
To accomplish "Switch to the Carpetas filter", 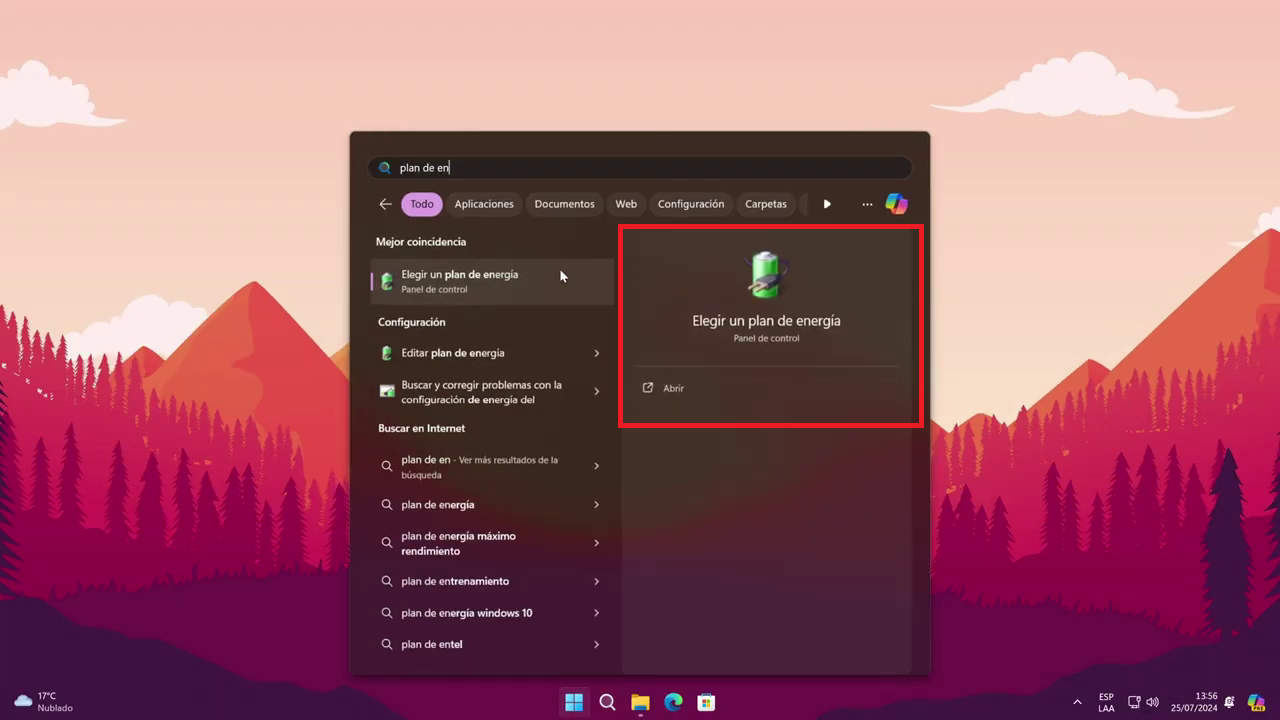I will click(766, 204).
